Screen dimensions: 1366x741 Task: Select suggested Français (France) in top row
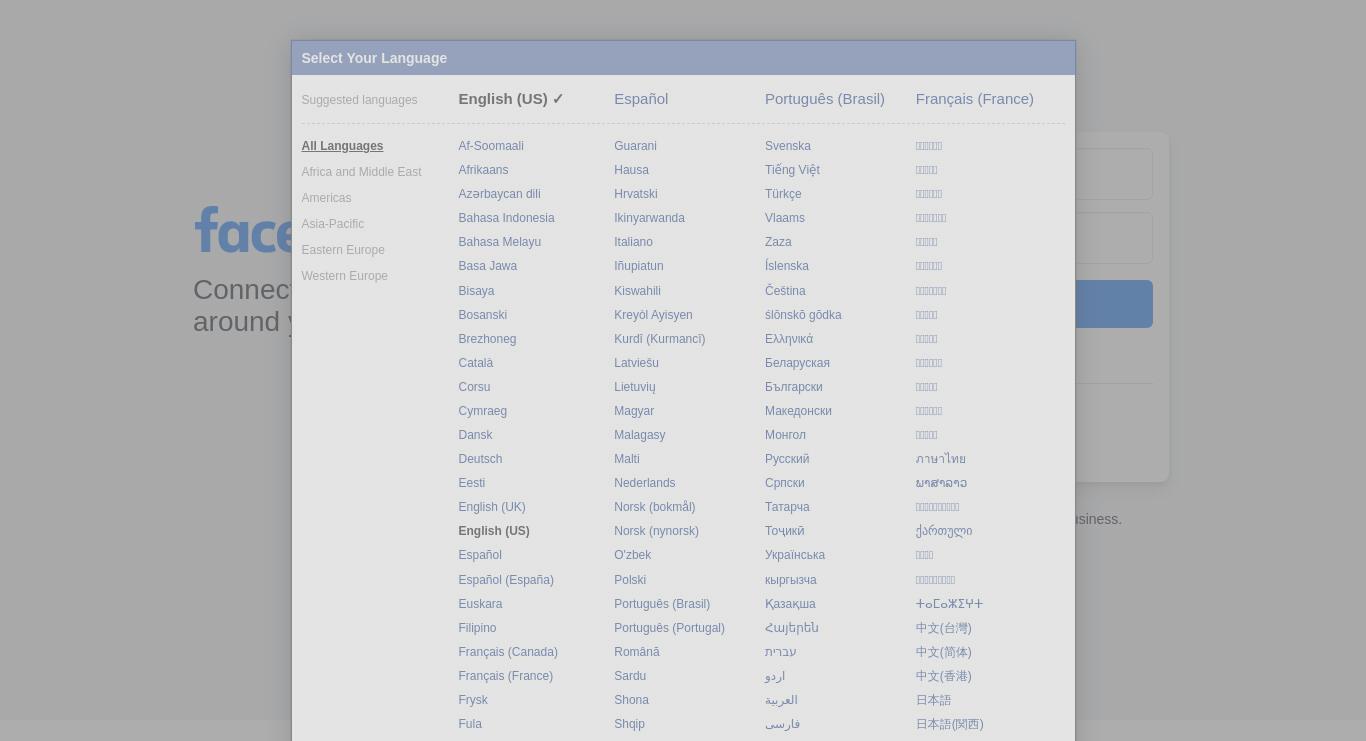[975, 99]
